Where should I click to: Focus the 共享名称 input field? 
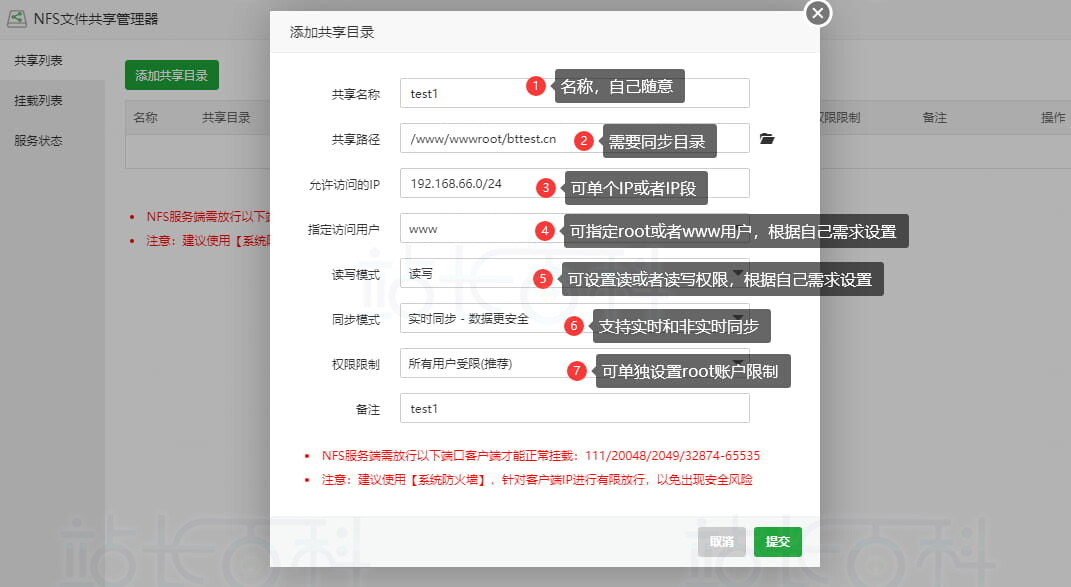[x=460, y=93]
